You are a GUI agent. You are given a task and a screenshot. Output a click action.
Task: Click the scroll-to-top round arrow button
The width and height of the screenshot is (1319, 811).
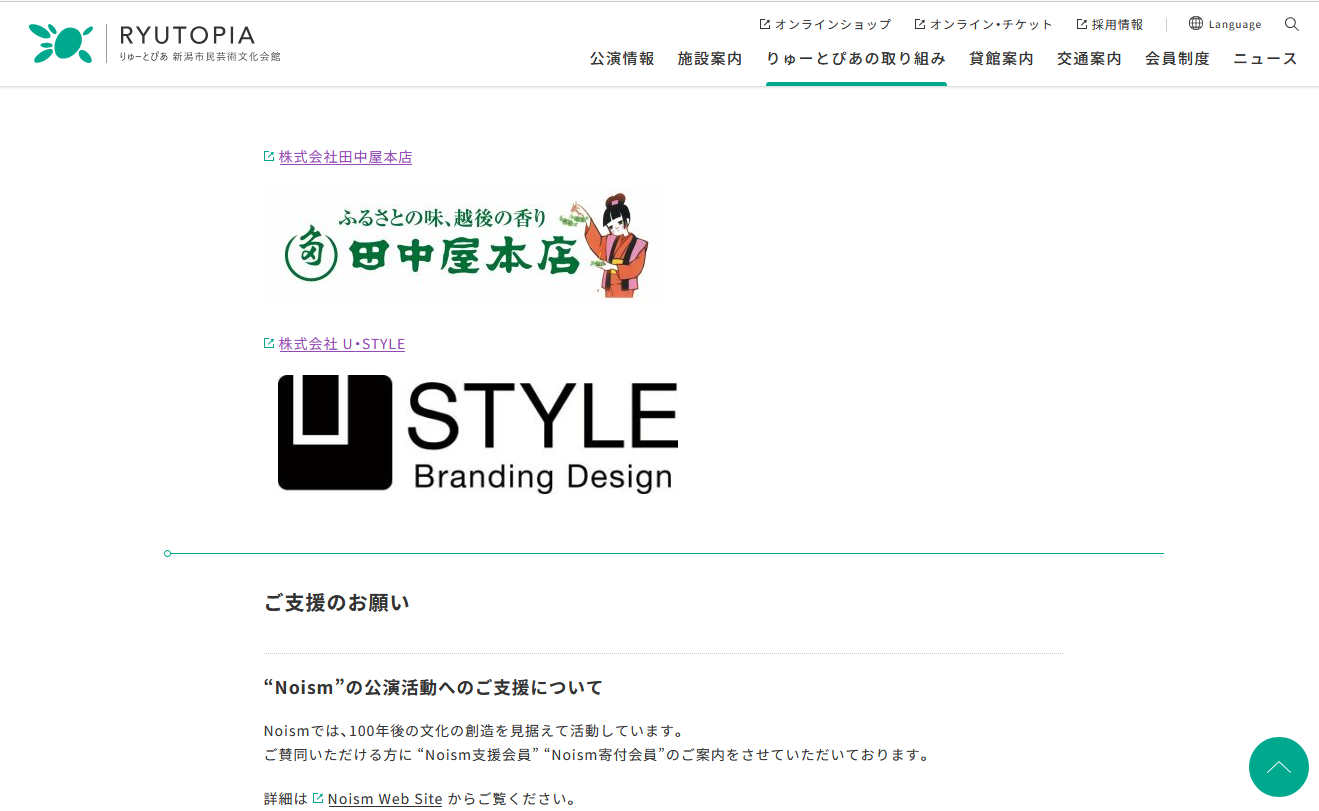point(1279,767)
